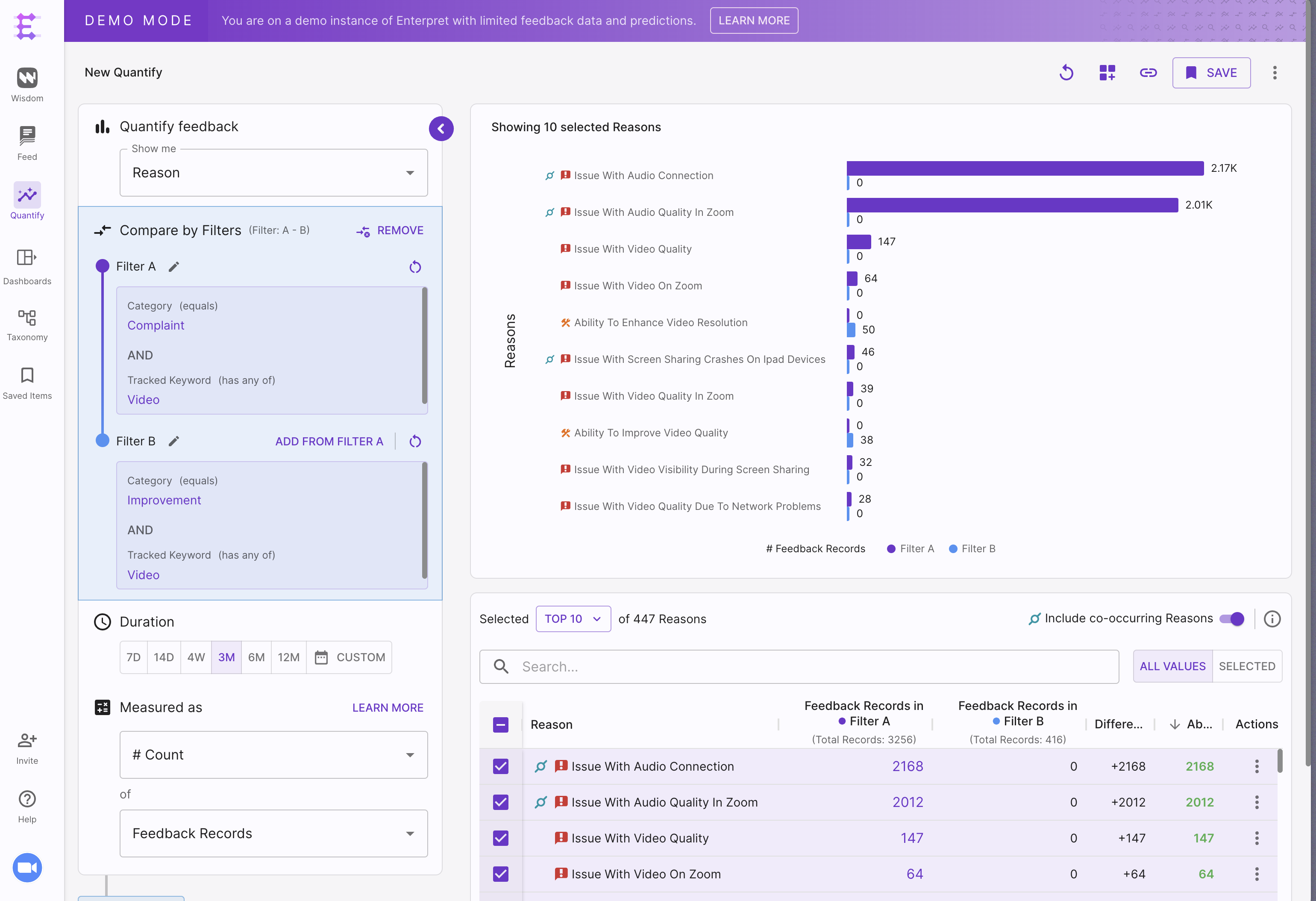The height and width of the screenshot is (901, 1316).
Task: Open the Show me Reason dropdown
Action: pos(273,173)
